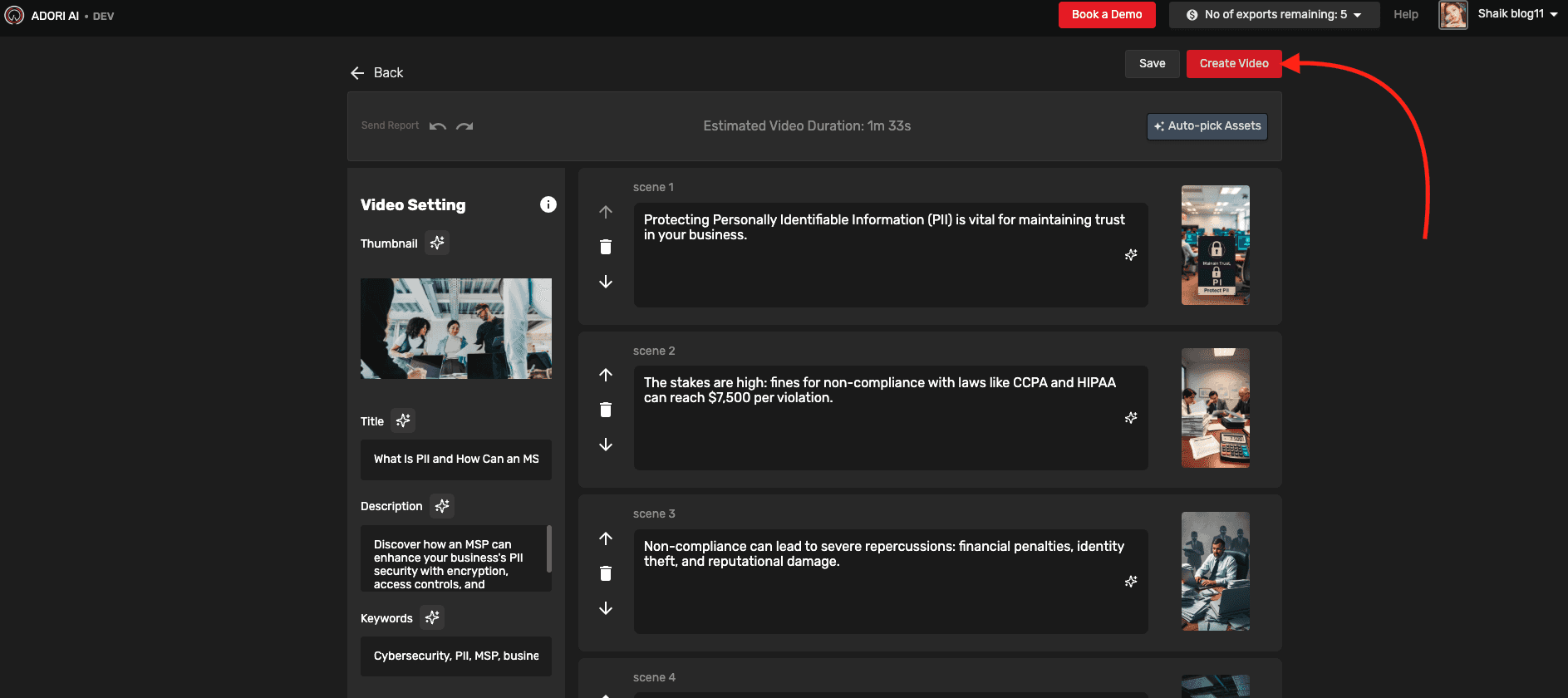Screen dimensions: 1568x698
Task: Move scene 1 up
Action: [x=606, y=212]
